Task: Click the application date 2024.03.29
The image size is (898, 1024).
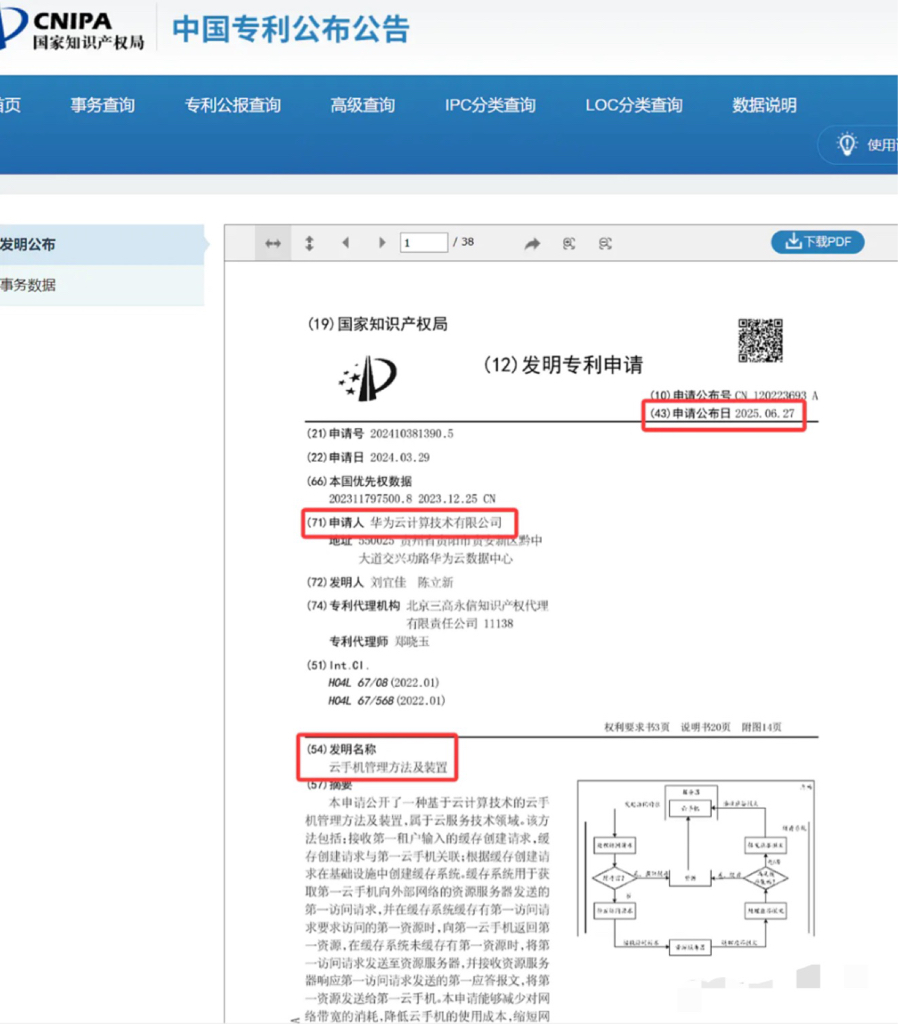Action: click(x=400, y=458)
